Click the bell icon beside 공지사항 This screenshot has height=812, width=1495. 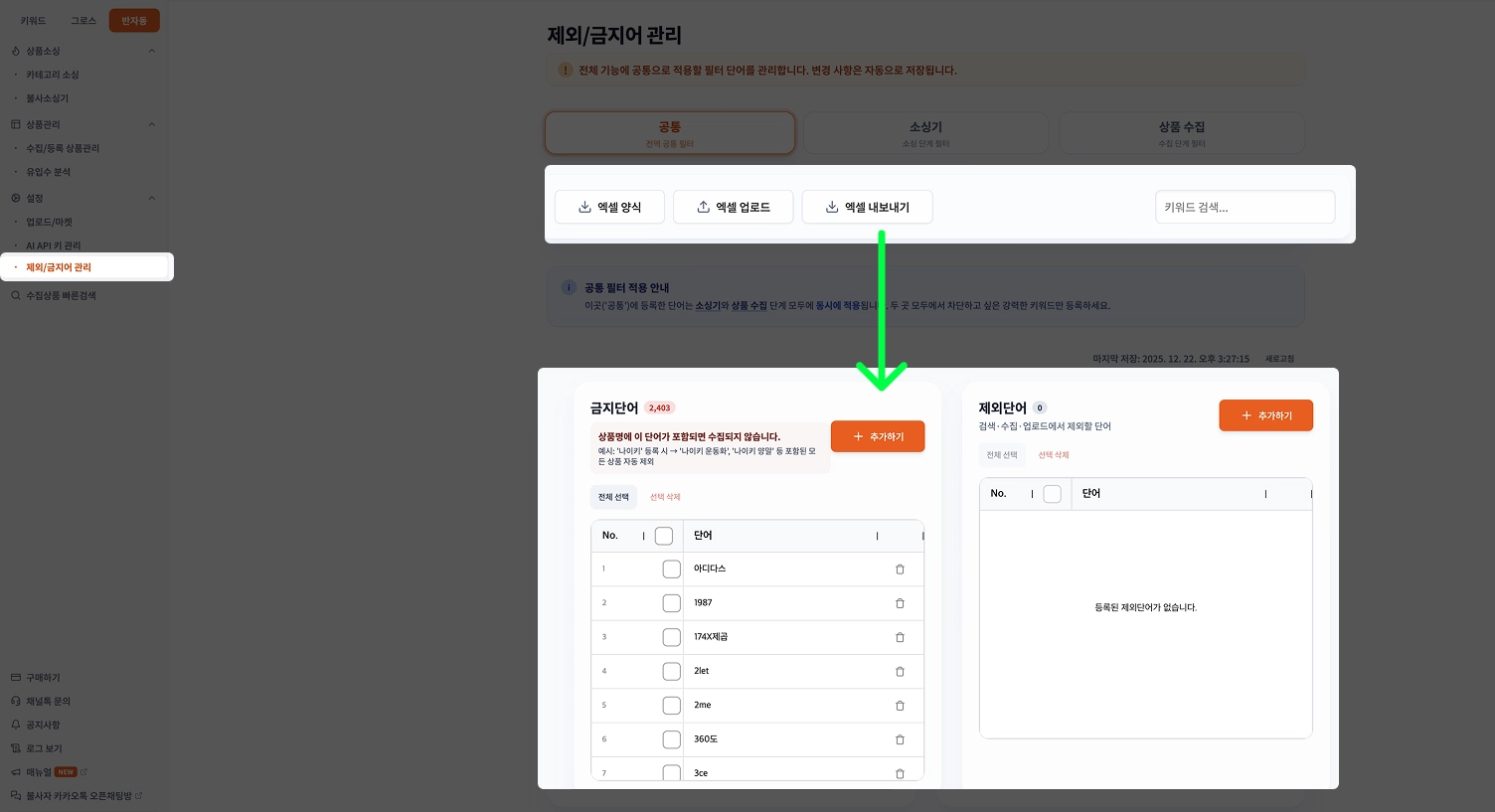[16, 725]
